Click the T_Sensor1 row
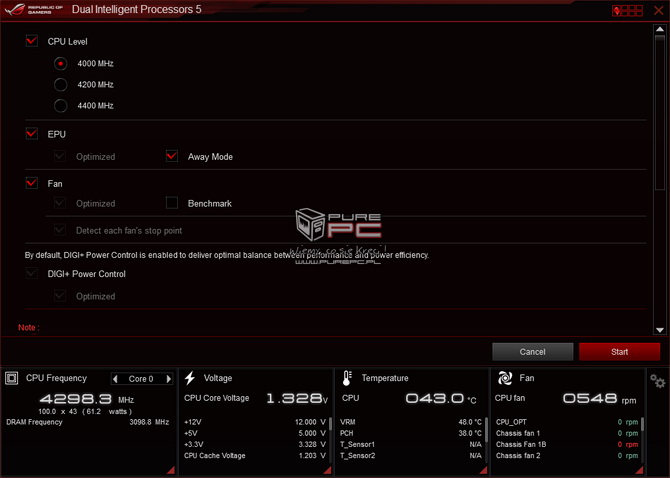The image size is (670, 478). coord(411,444)
